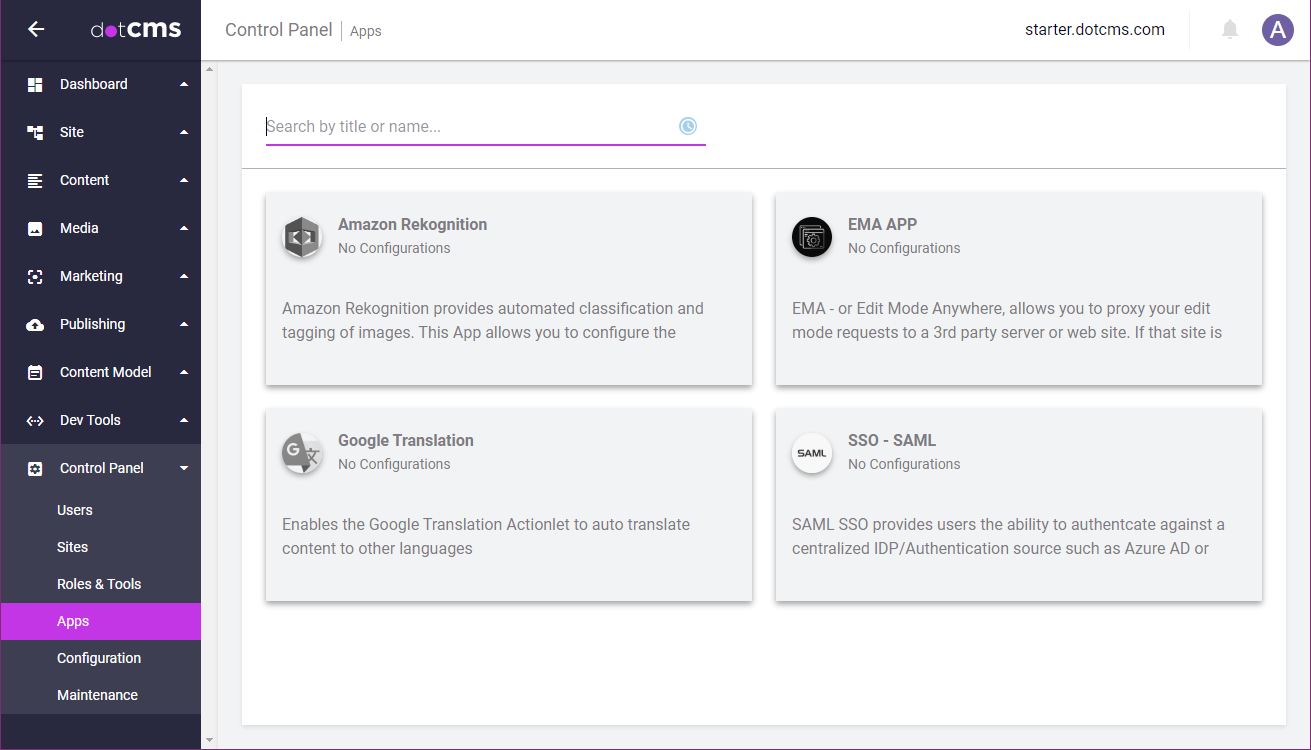This screenshot has width=1311, height=750.
Task: Expand the Site menu chevron
Action: [184, 132]
